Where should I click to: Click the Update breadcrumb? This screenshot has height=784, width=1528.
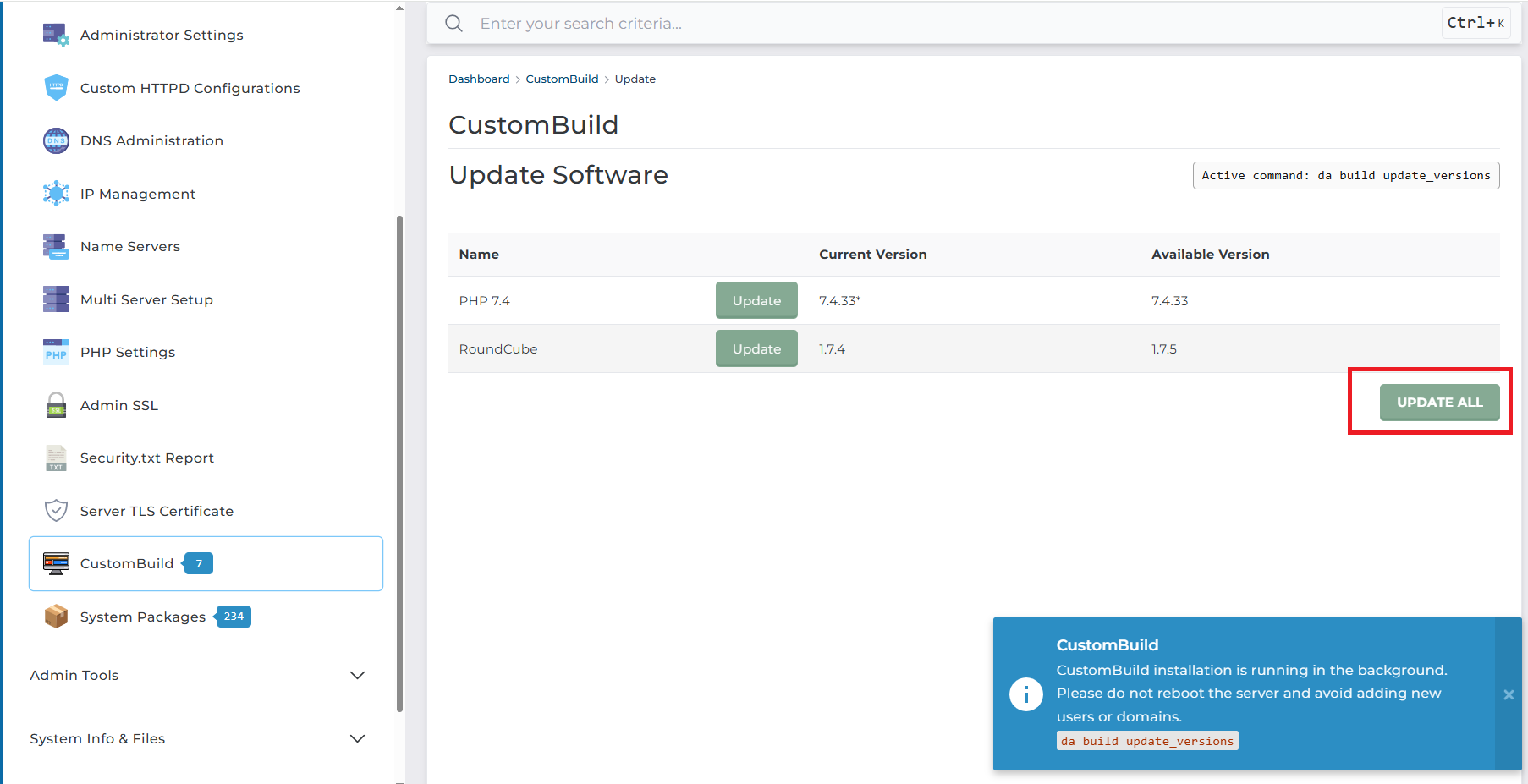click(x=635, y=79)
